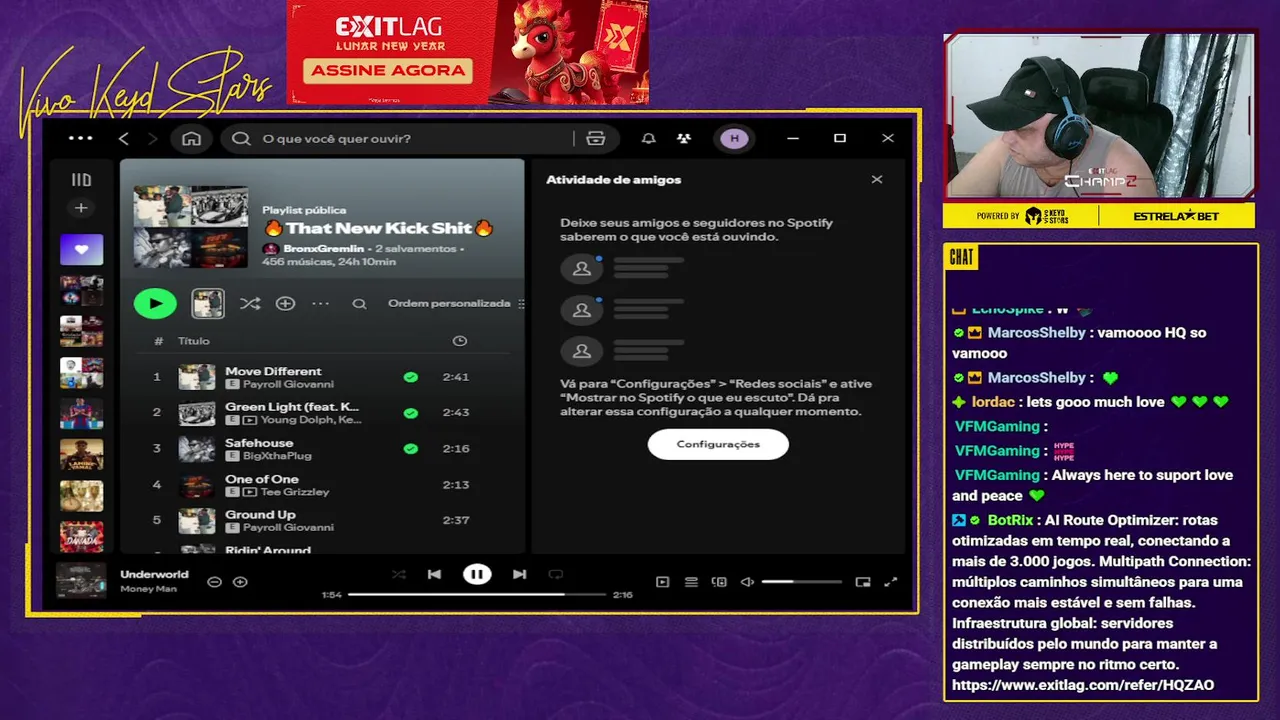Click chat username 'MarcosShelby' vamooo message
1280x720 pixels.
tap(1036, 333)
